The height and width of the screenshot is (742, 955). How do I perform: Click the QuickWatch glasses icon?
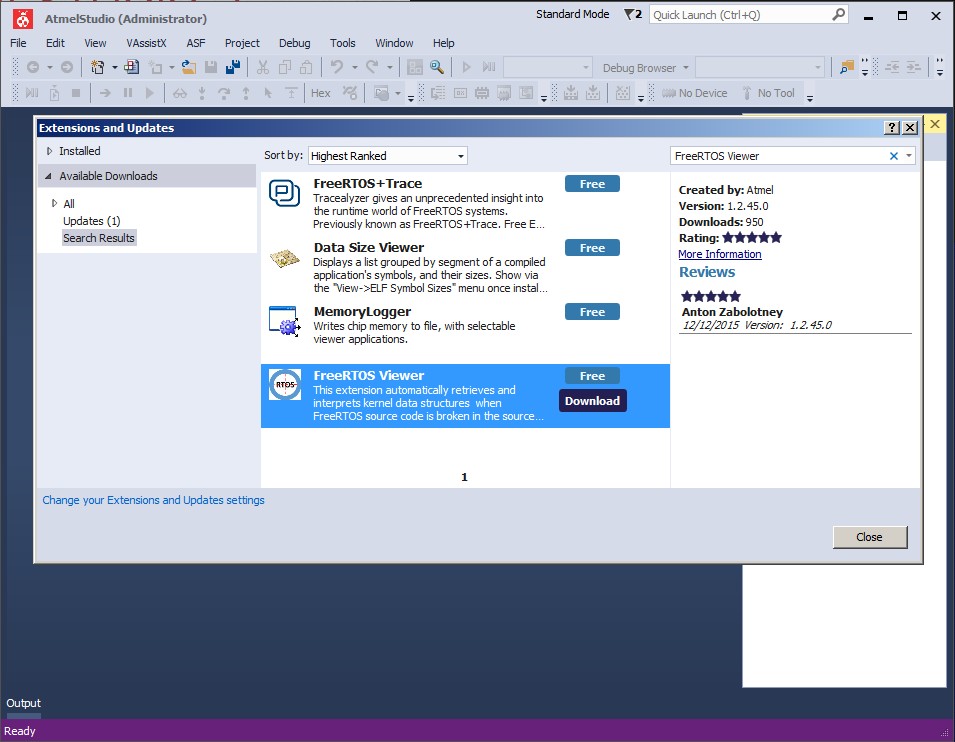pyautogui.click(x=180, y=93)
